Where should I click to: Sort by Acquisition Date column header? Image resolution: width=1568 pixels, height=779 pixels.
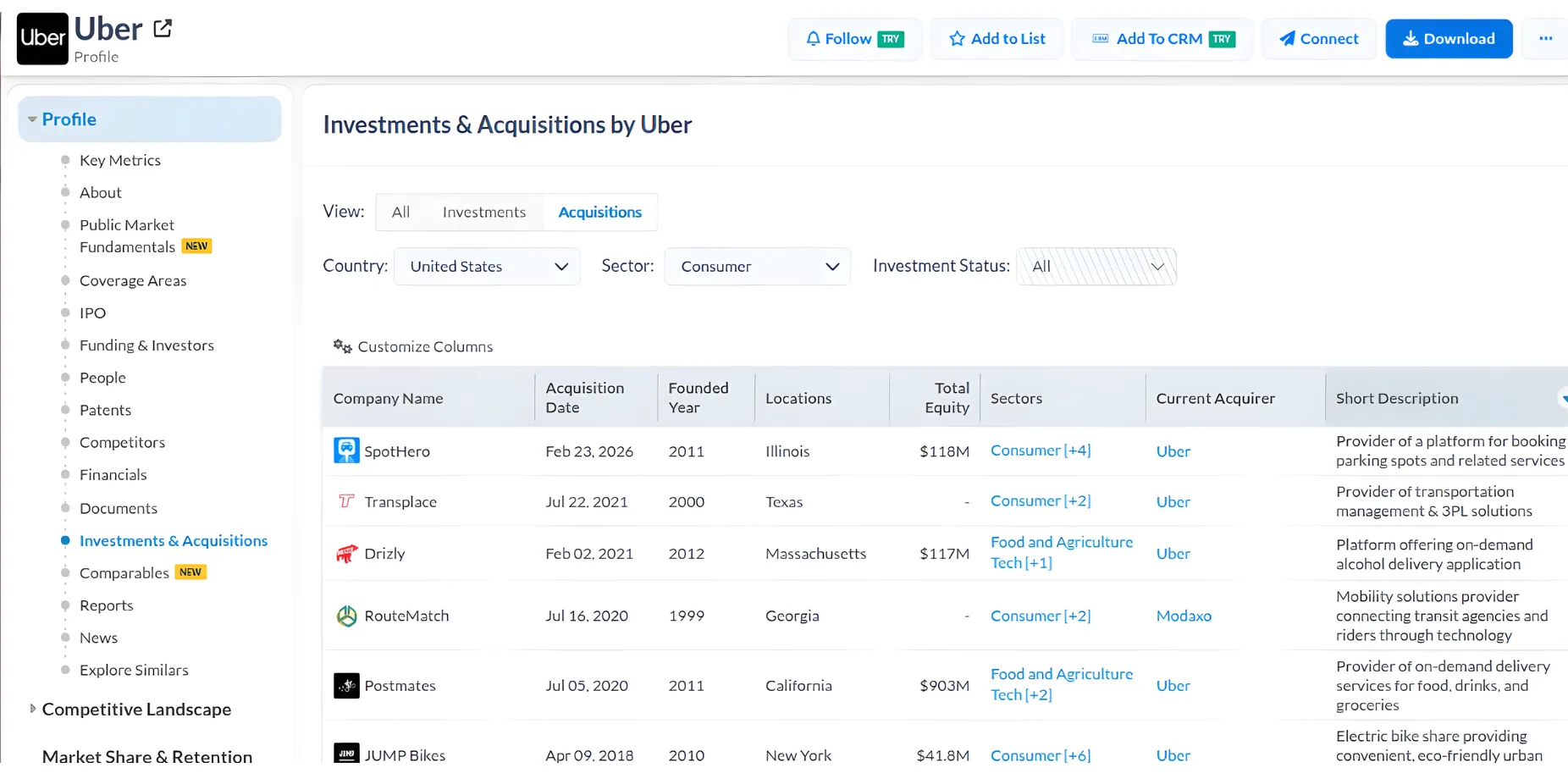[584, 398]
